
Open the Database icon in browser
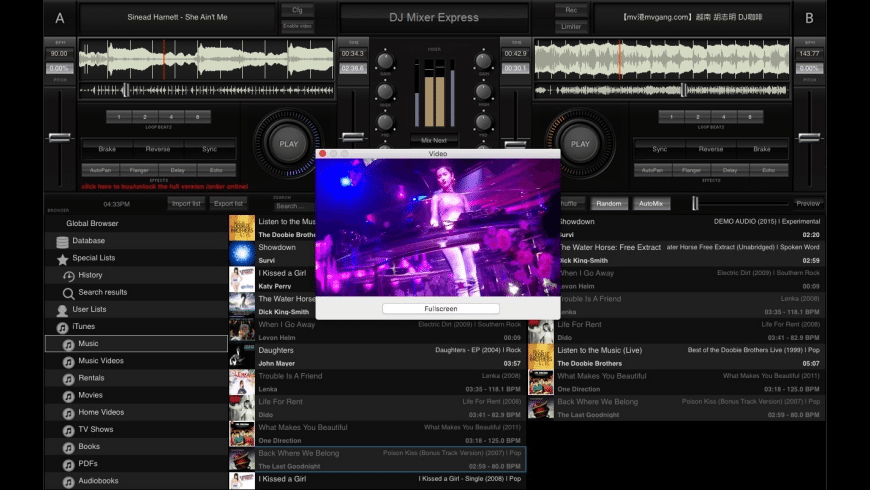point(62,241)
